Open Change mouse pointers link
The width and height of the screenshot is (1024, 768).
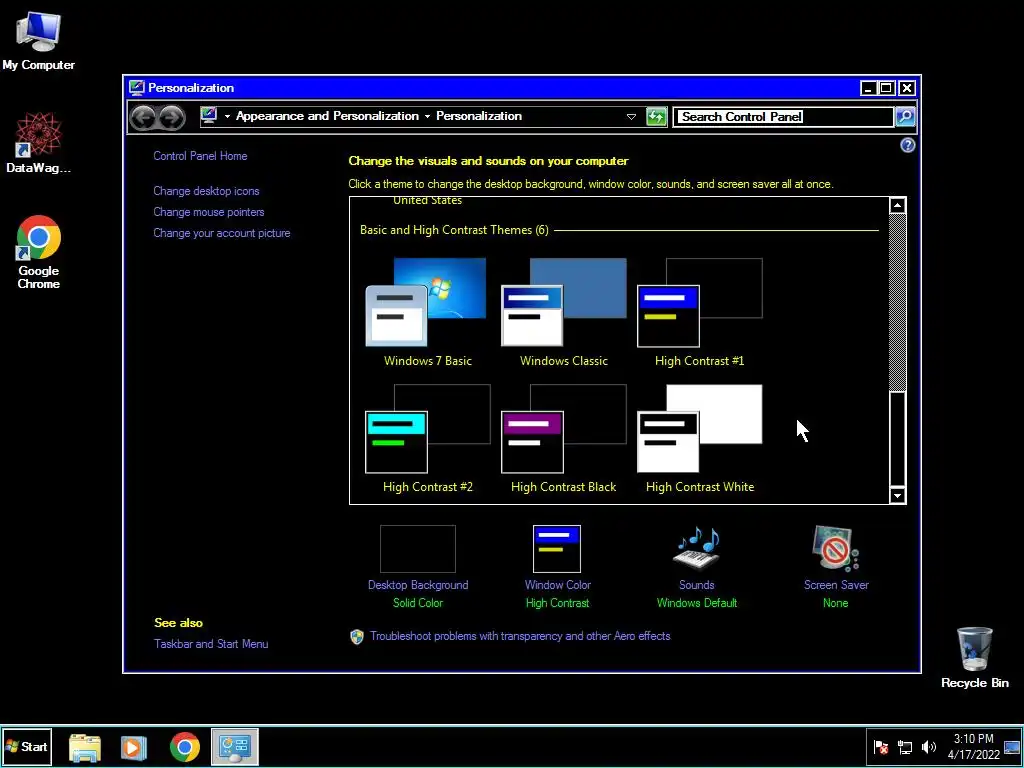pyautogui.click(x=208, y=212)
